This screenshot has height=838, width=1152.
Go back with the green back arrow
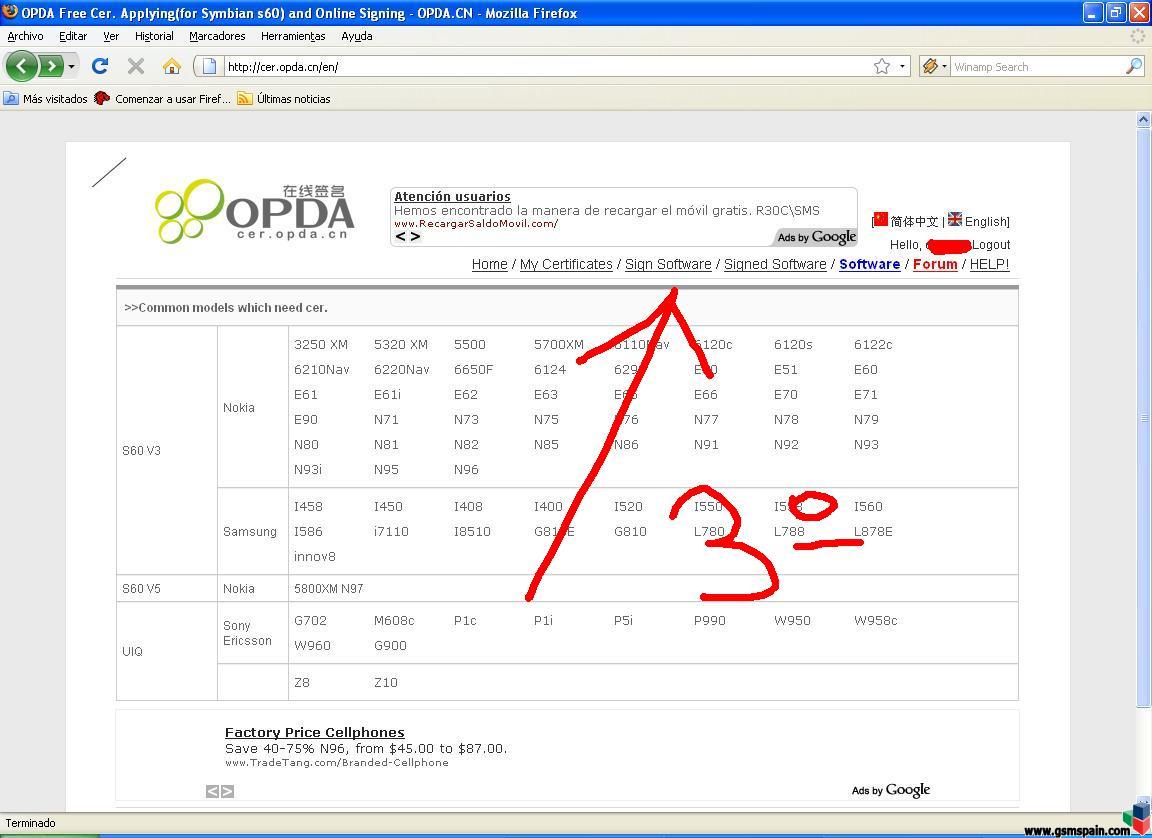tap(21, 67)
